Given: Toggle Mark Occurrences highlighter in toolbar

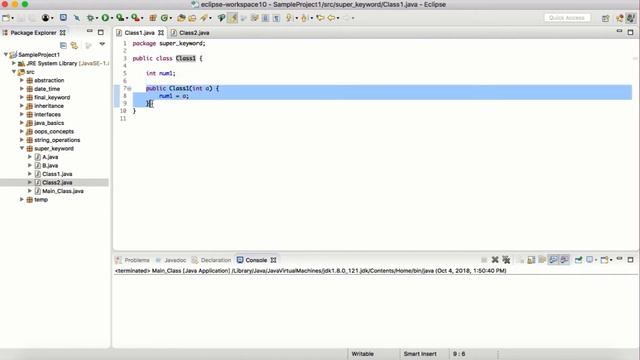Looking at the screenshot, I should [232, 18].
